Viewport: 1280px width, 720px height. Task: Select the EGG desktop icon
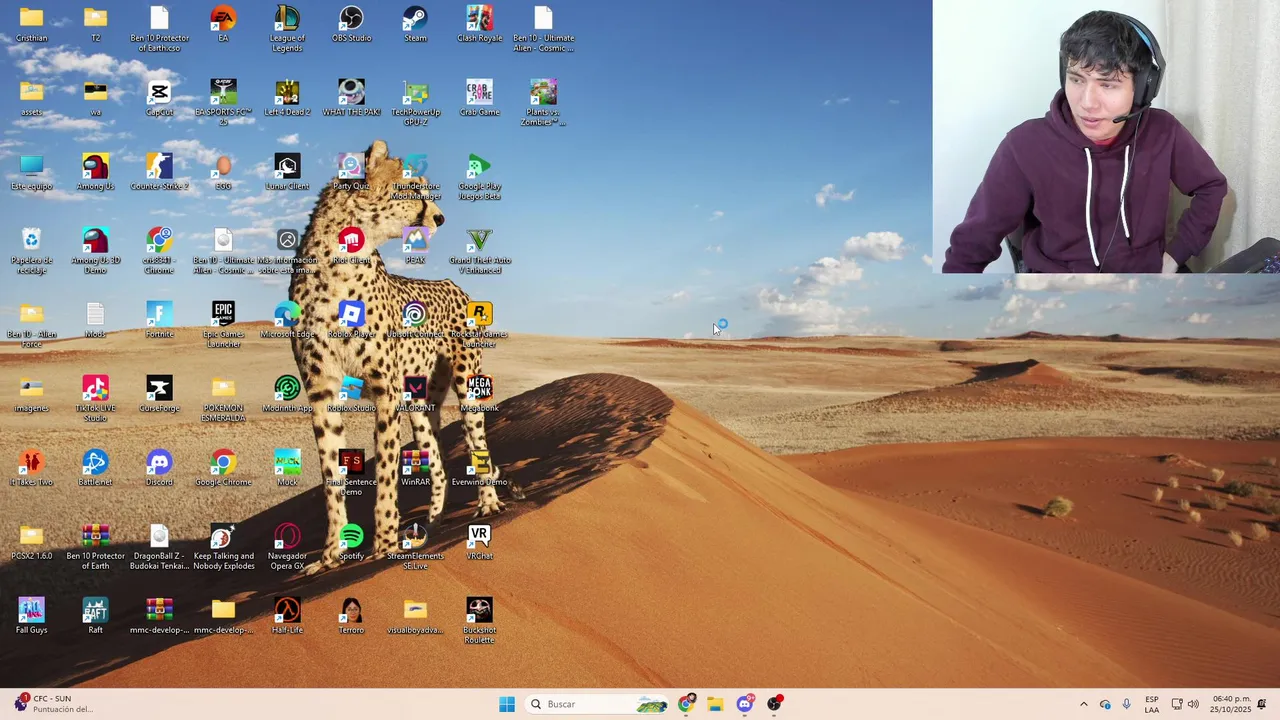[223, 172]
